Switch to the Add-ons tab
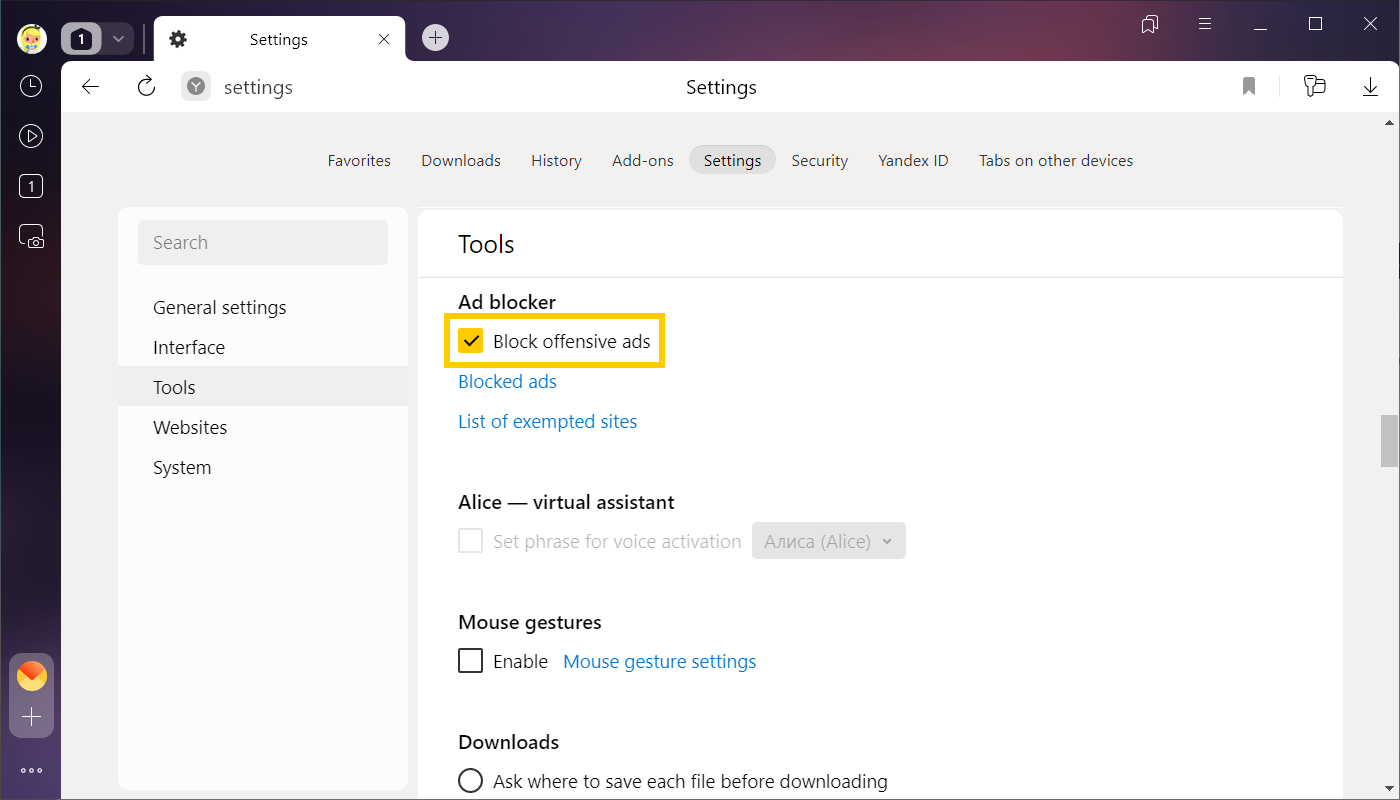The width and height of the screenshot is (1400, 800). (643, 160)
